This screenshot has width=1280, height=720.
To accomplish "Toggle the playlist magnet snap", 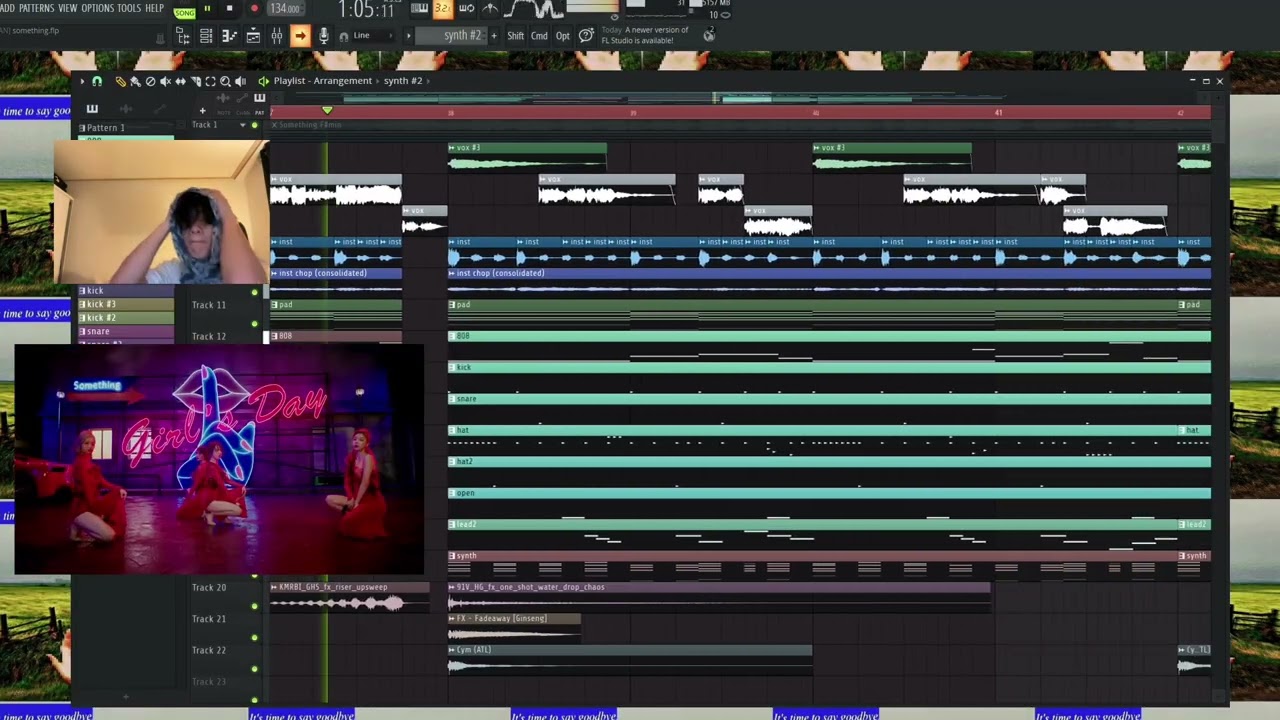I will [97, 81].
